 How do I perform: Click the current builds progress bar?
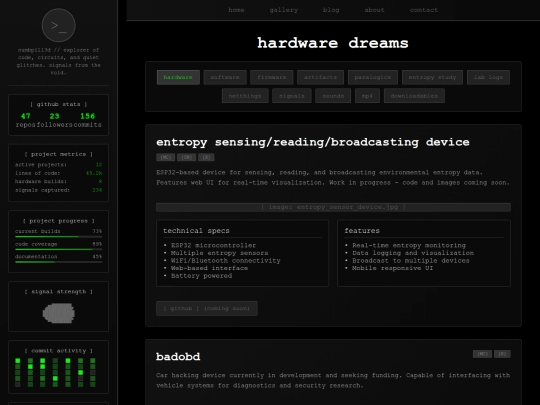(59, 237)
